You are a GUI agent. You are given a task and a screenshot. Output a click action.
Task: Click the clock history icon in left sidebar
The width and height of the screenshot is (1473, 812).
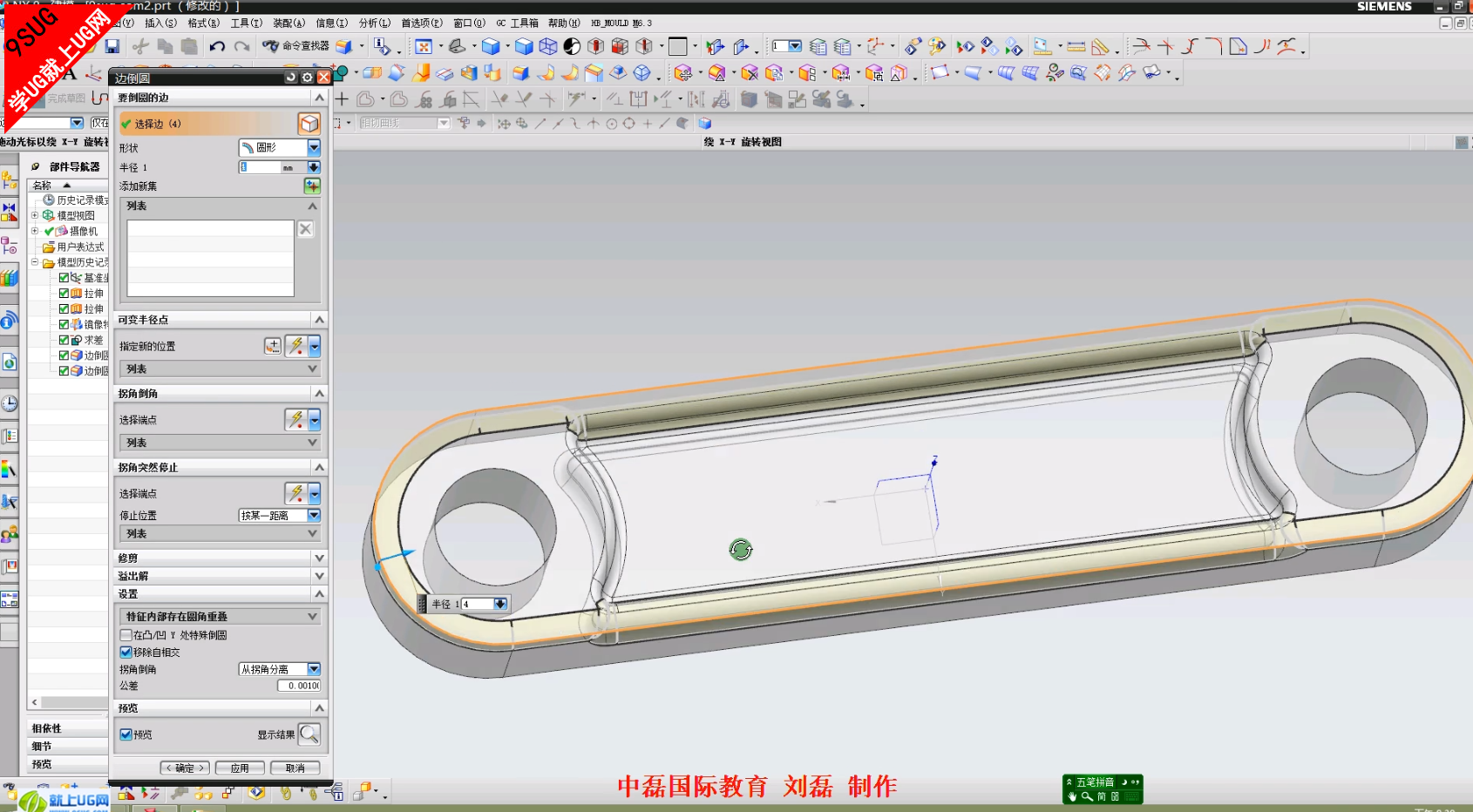pyautogui.click(x=9, y=403)
